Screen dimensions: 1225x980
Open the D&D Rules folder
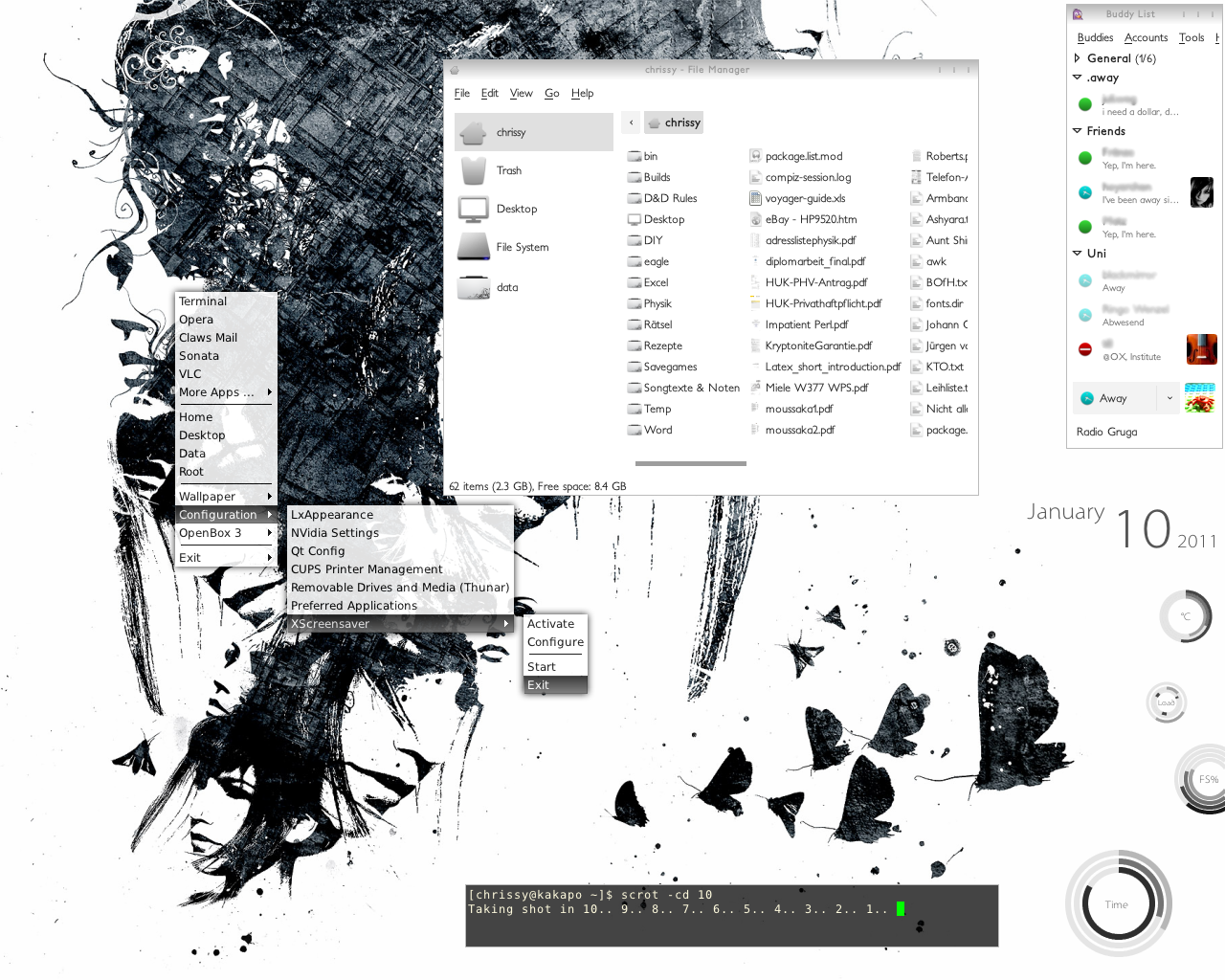coord(662,198)
